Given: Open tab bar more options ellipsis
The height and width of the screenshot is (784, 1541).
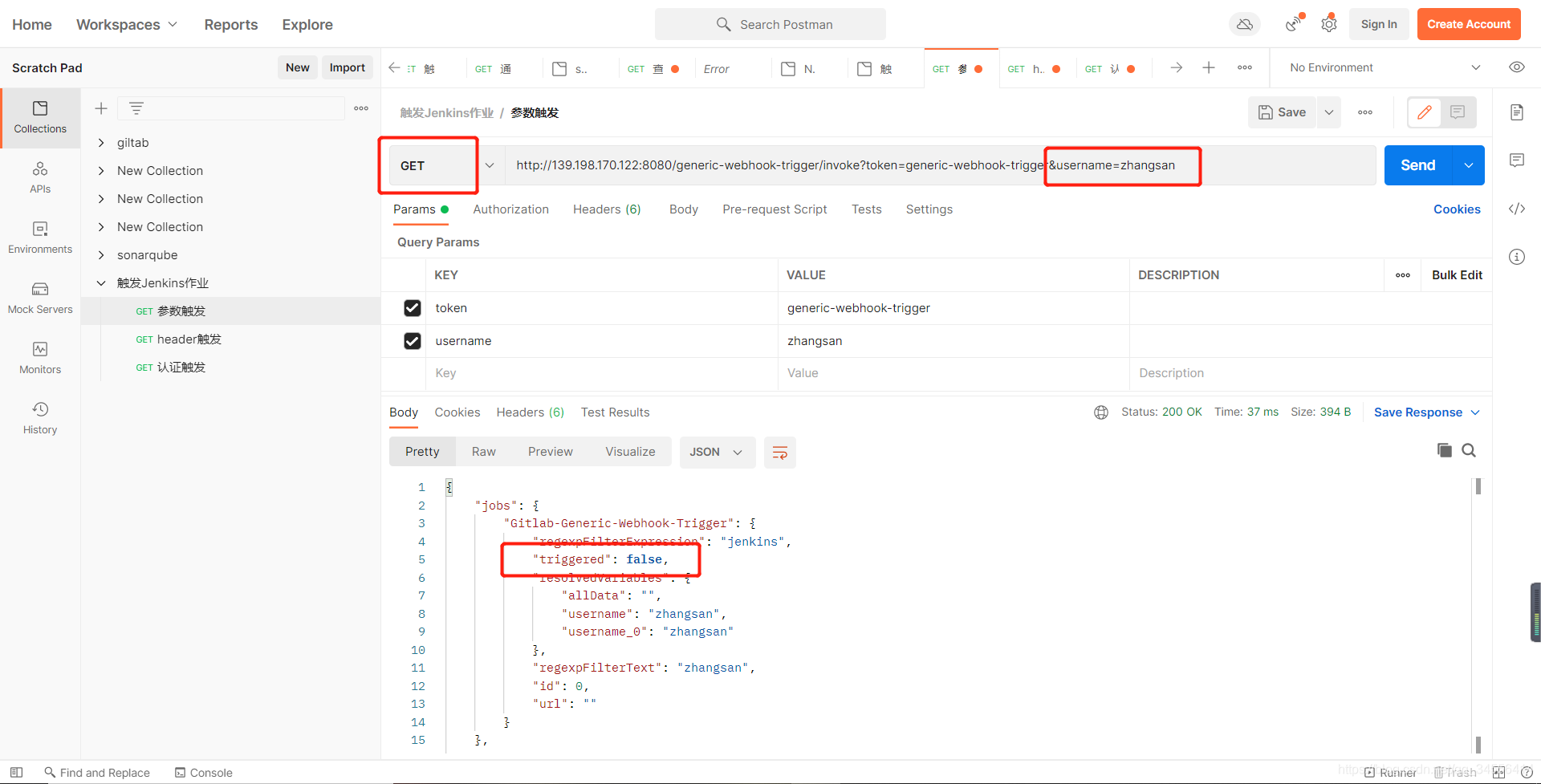Looking at the screenshot, I should 1245,67.
